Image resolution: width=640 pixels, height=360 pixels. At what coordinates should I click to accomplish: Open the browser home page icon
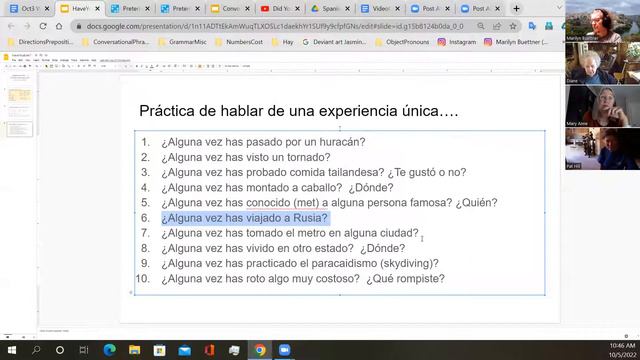click(59, 26)
